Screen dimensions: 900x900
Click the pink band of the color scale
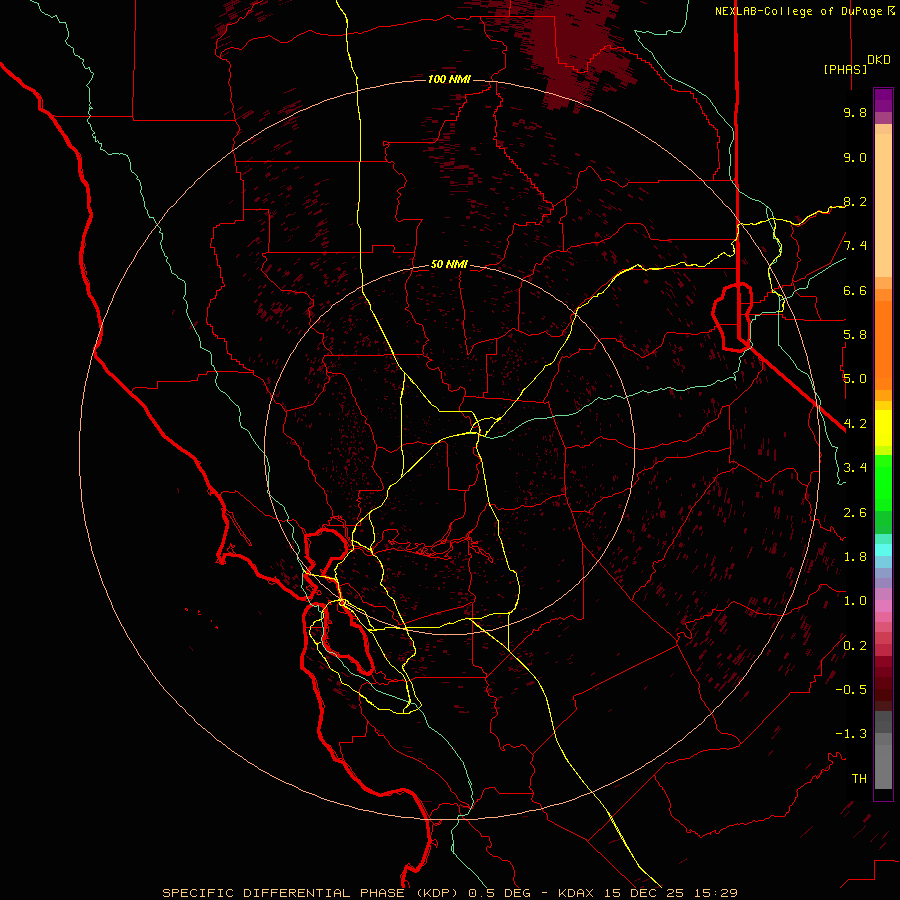coord(883,606)
